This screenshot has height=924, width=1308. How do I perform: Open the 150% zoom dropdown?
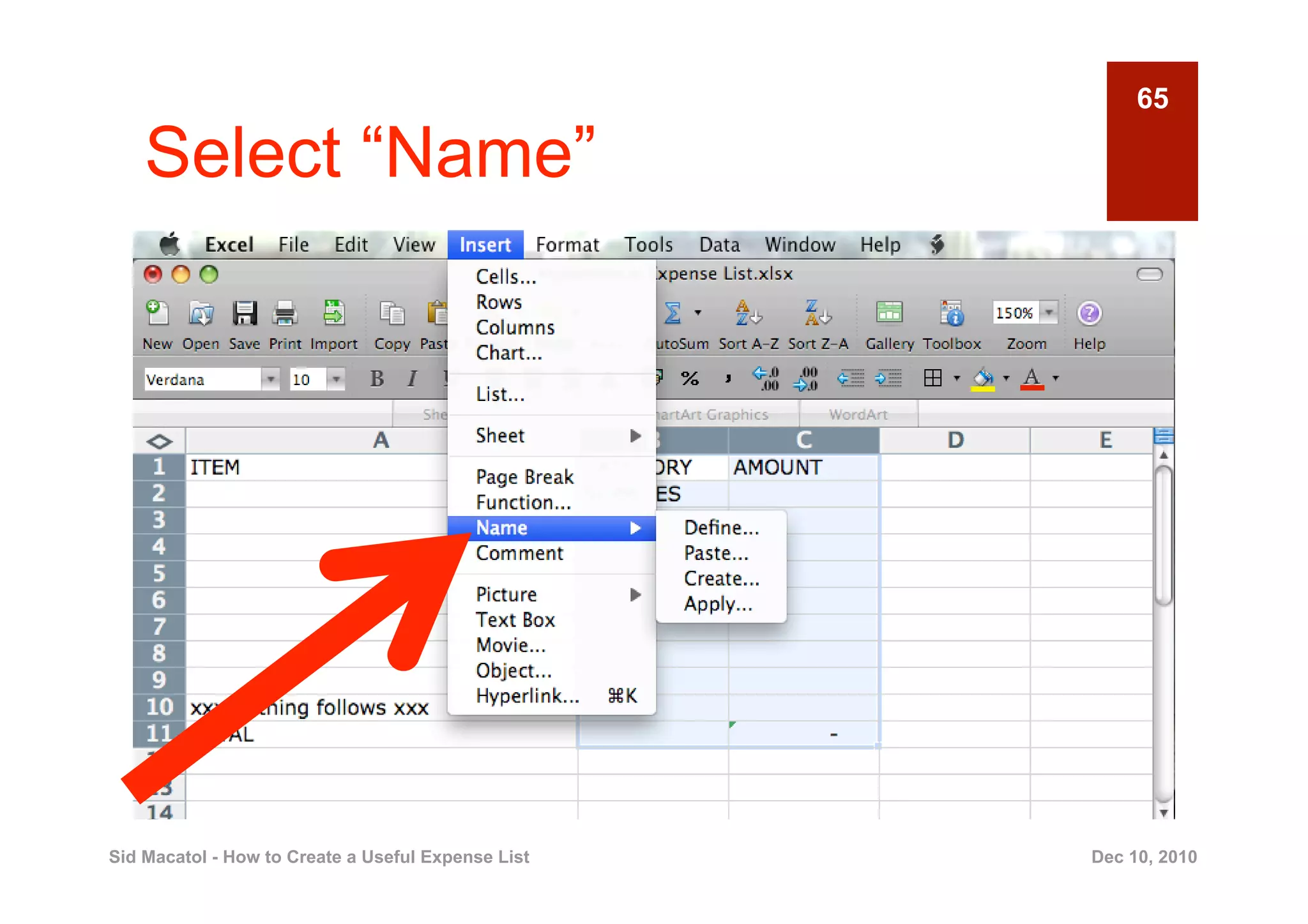pyautogui.click(x=1049, y=312)
